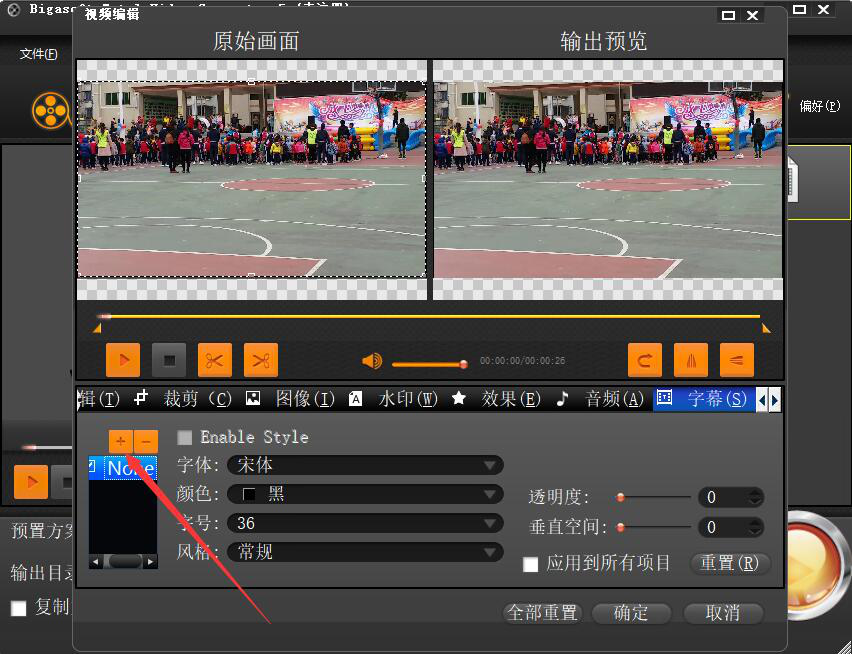Toggle the checkbox beside the None subtitle
Screen dimensions: 852x654
click(92, 466)
